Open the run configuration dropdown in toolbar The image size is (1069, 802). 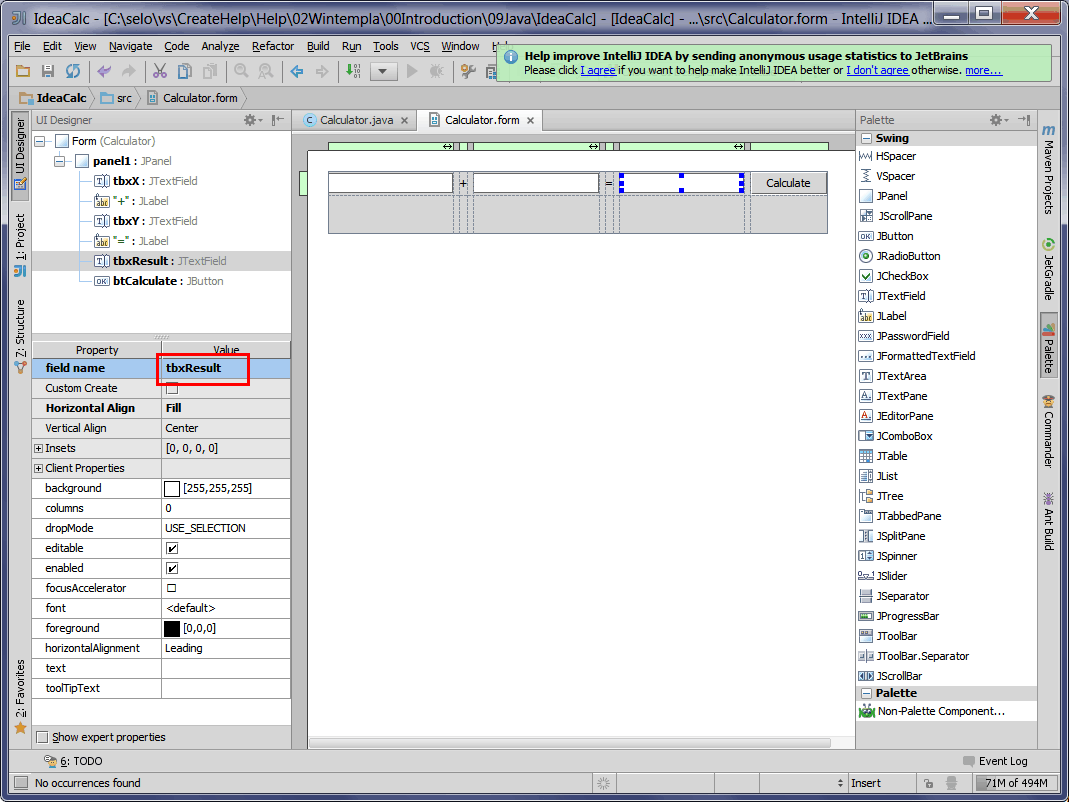click(384, 71)
